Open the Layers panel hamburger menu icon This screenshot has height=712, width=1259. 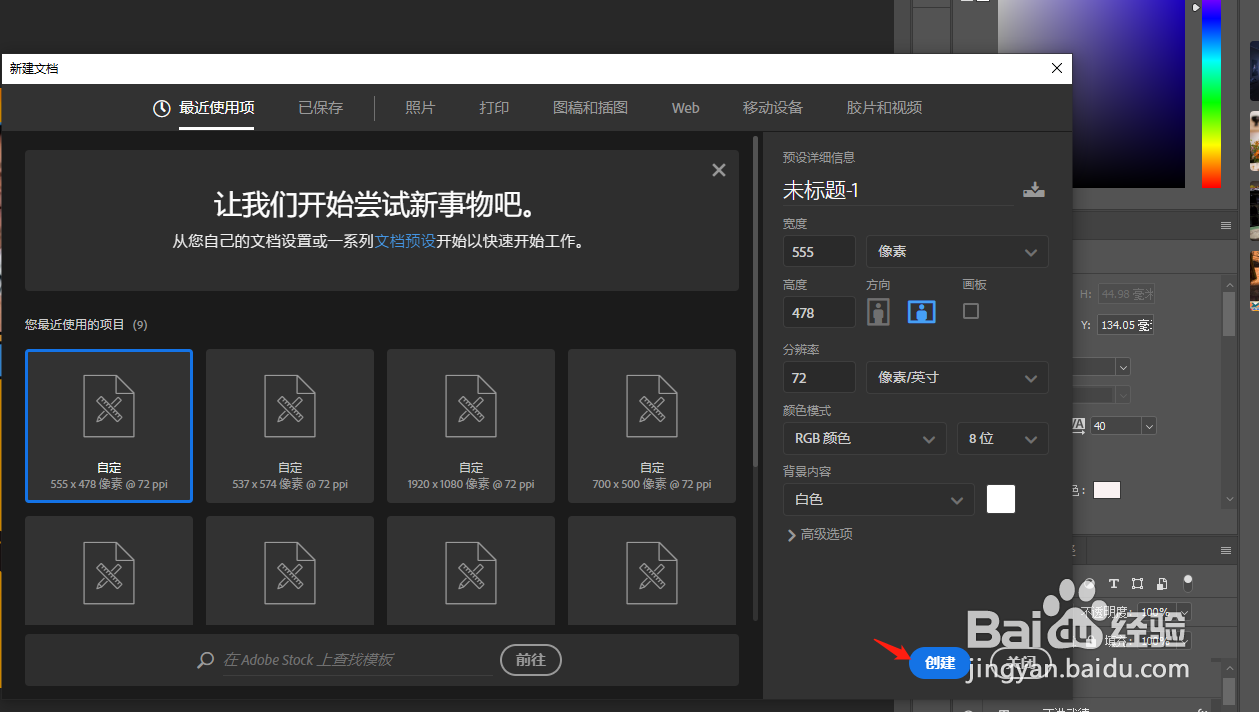pos(1226,548)
